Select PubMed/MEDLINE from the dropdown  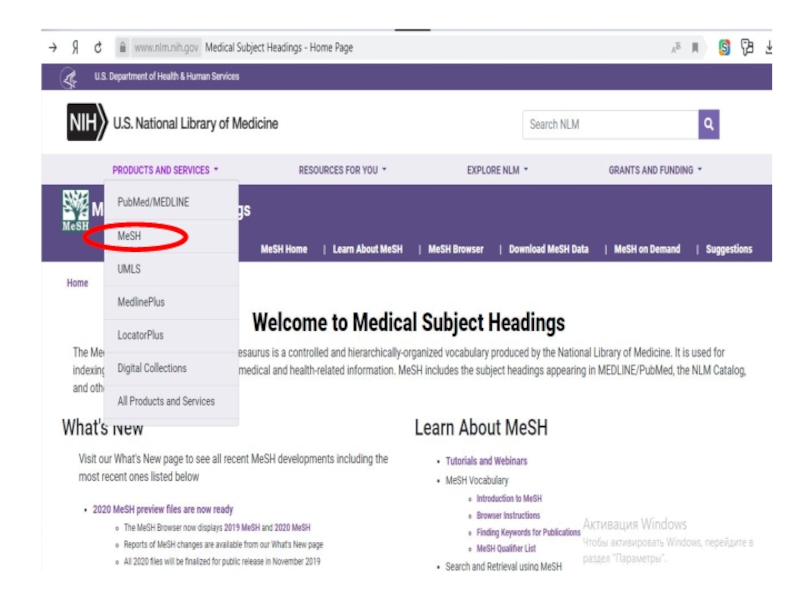click(171, 202)
